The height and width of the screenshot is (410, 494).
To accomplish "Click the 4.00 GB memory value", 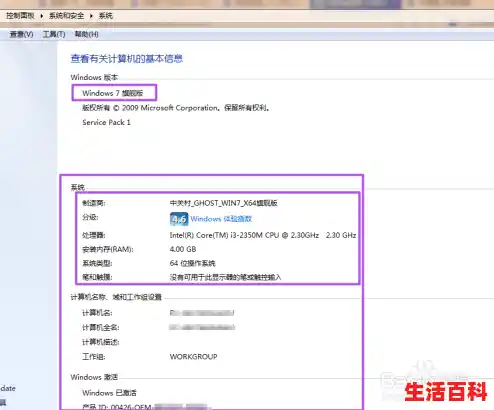I will [x=183, y=249].
